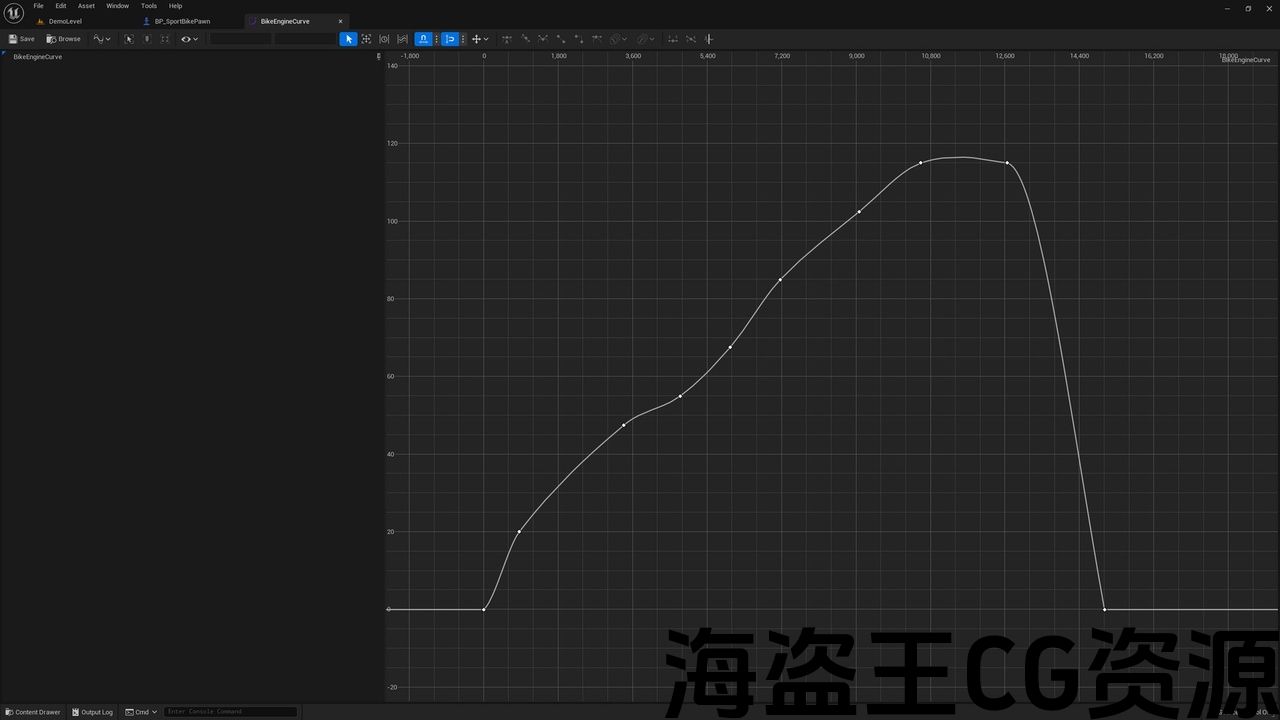Open the Asset menu

(x=86, y=6)
